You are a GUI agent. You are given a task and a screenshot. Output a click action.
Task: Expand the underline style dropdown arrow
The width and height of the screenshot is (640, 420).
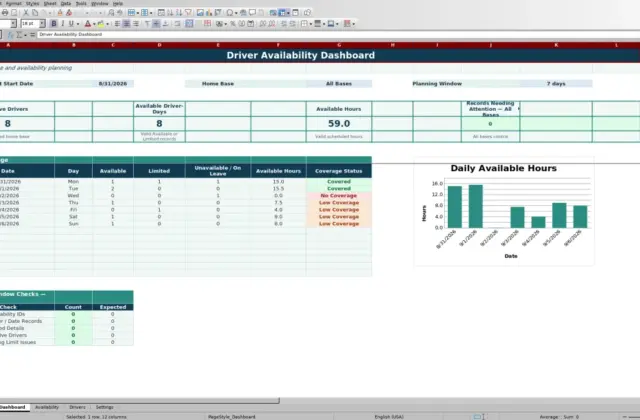click(x=78, y=24)
